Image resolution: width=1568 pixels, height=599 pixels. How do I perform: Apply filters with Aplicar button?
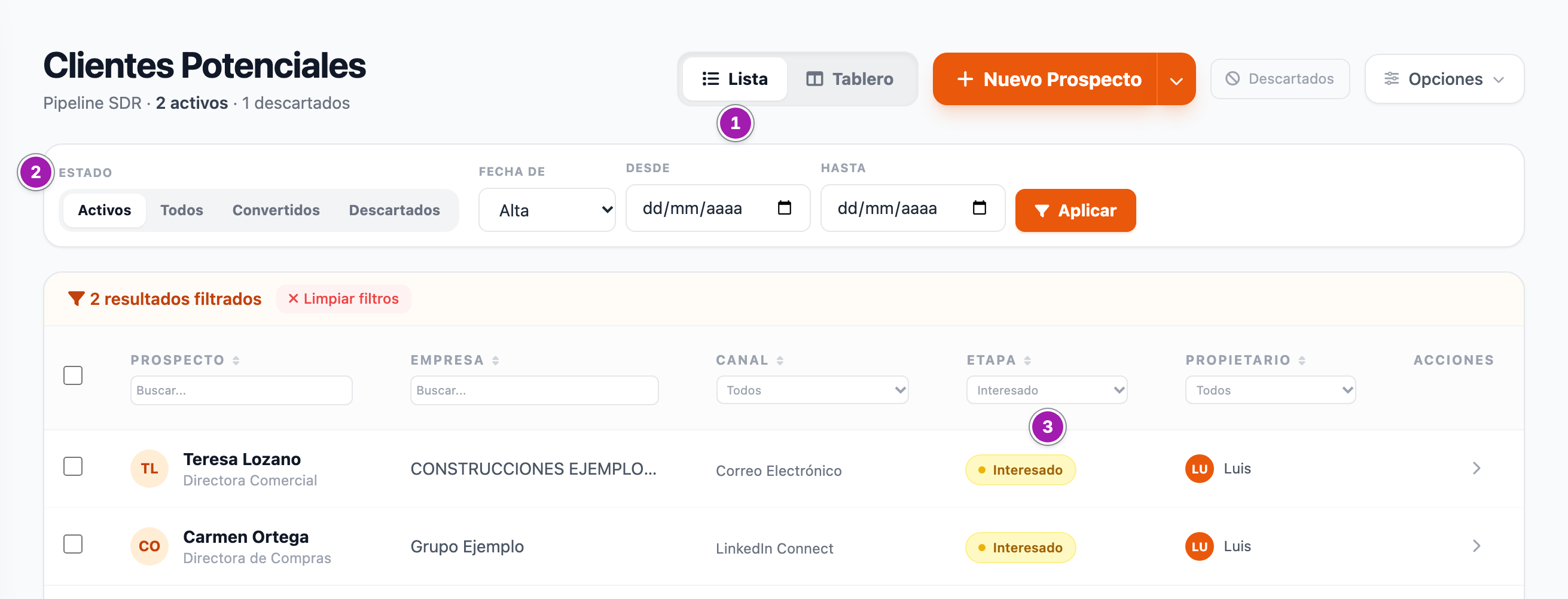[x=1076, y=210]
